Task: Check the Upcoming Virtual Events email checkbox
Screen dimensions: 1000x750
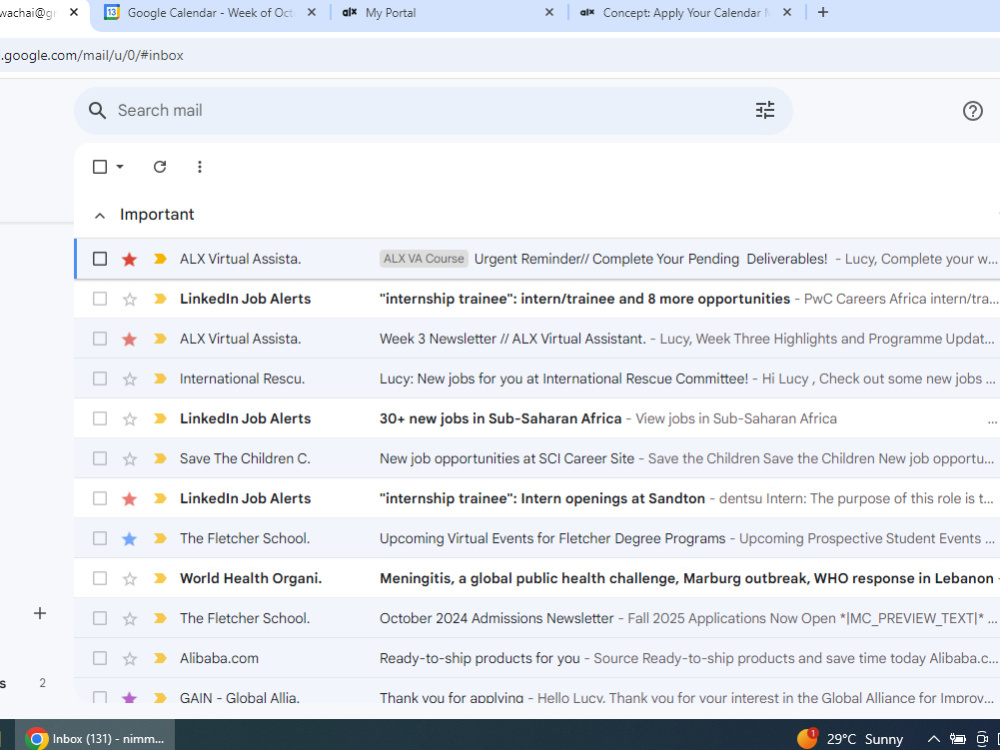Action: click(99, 539)
